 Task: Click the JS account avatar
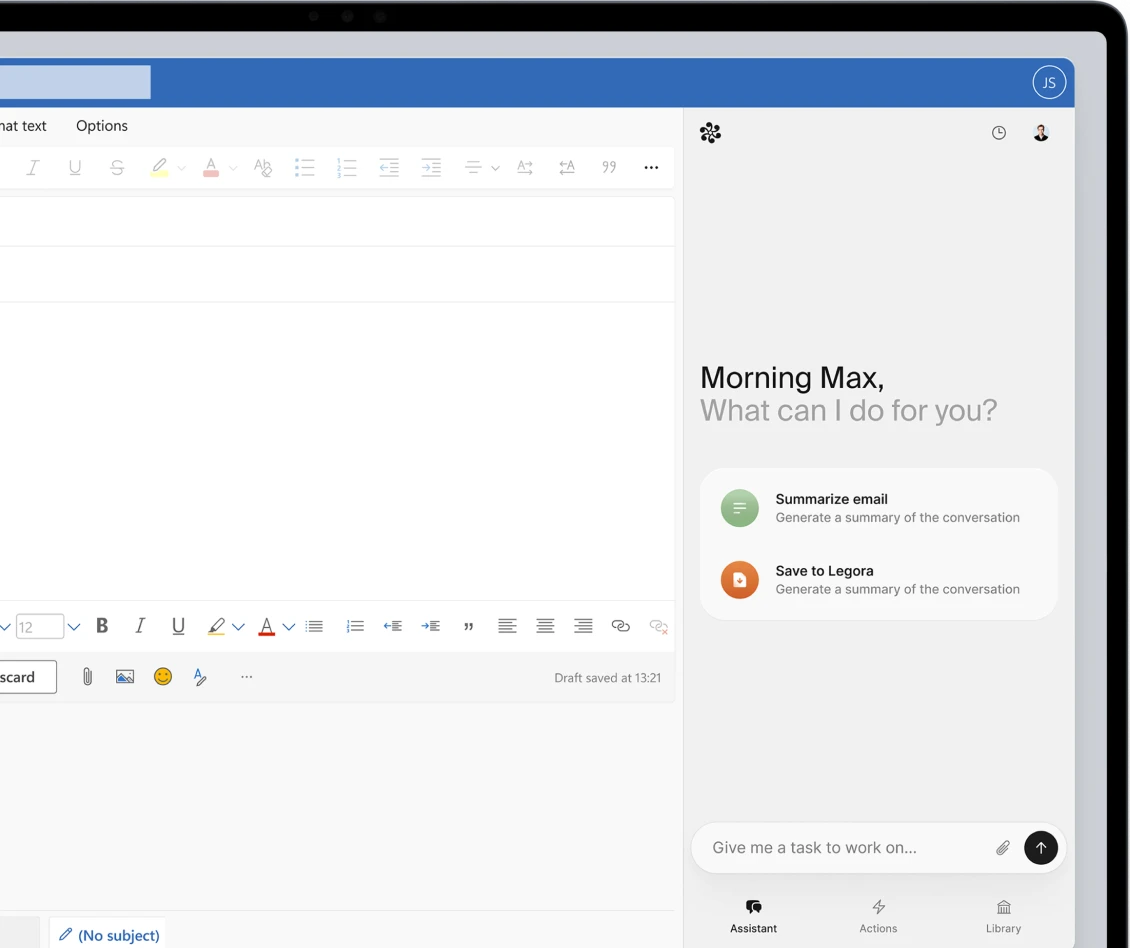(x=1049, y=82)
